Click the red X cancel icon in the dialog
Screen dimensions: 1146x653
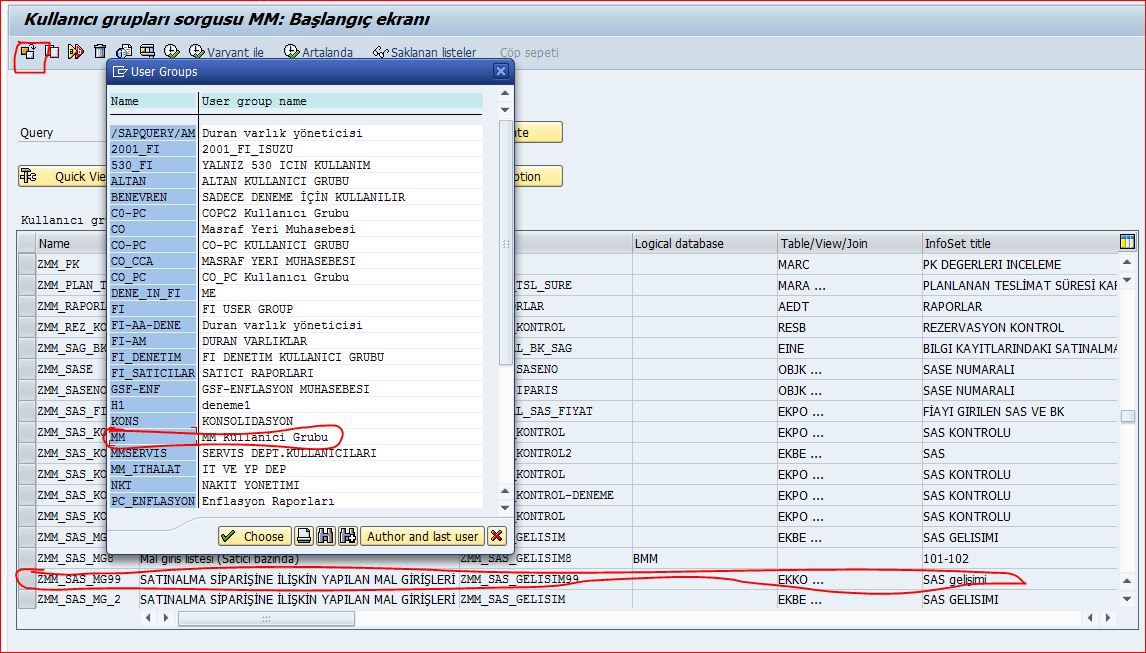(x=497, y=536)
